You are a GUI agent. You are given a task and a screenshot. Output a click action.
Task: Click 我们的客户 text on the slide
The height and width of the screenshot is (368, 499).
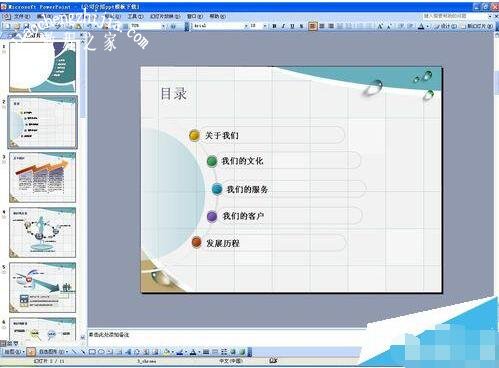243,216
